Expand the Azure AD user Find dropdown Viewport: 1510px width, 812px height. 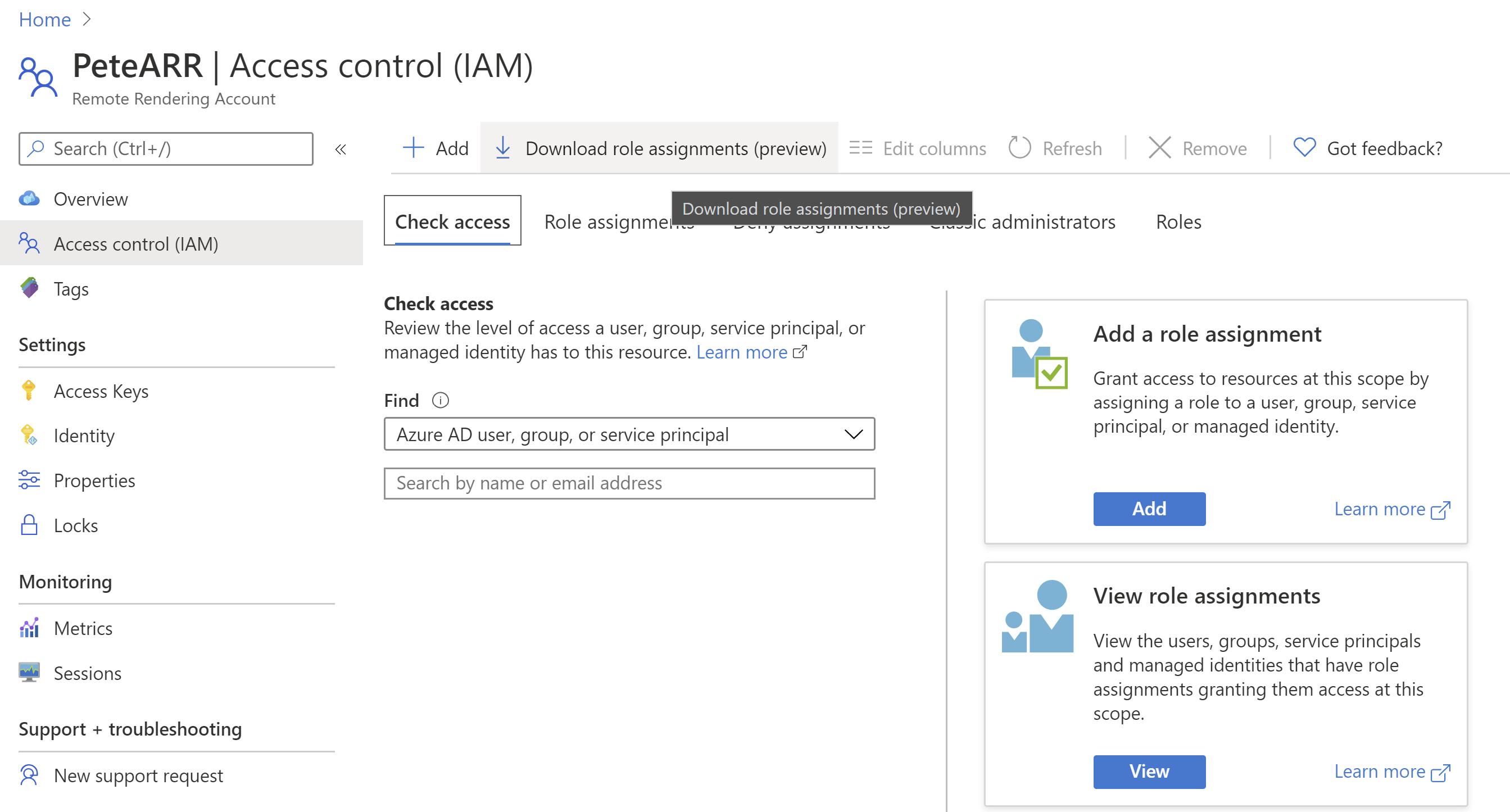click(x=629, y=434)
